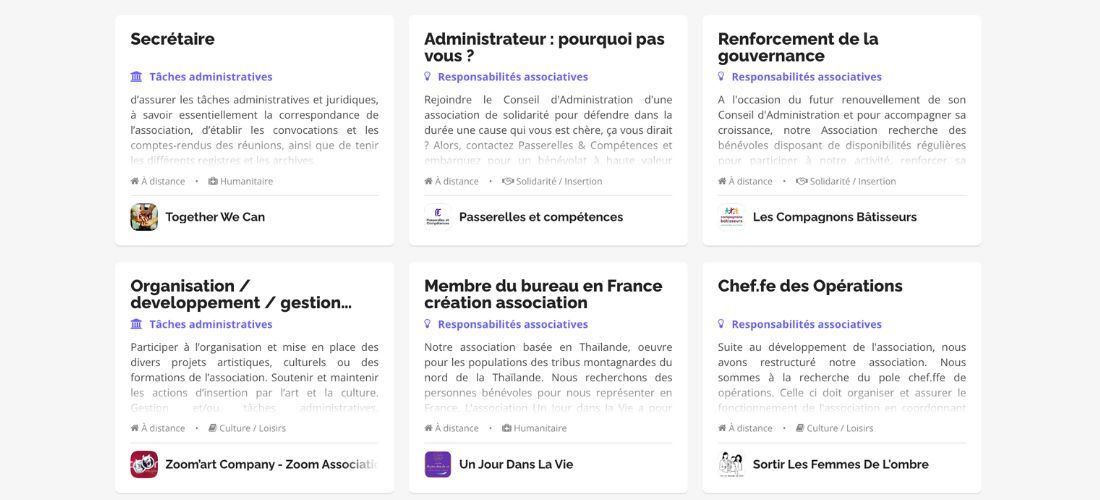Select Responsabilités associatives under Renforcement de la gouvernance

tap(806, 77)
